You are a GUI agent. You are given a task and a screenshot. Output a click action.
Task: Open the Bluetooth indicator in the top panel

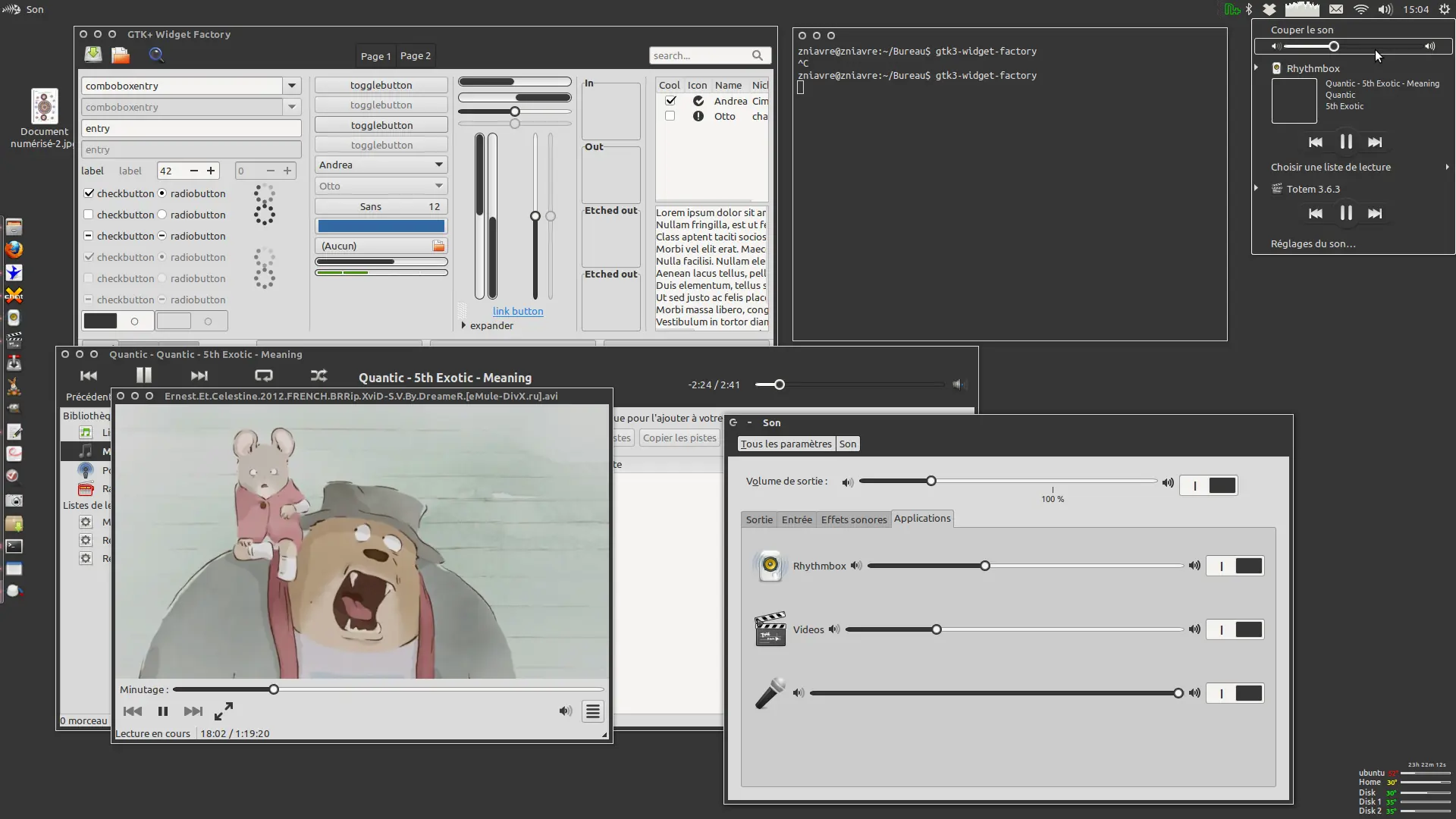1249,9
